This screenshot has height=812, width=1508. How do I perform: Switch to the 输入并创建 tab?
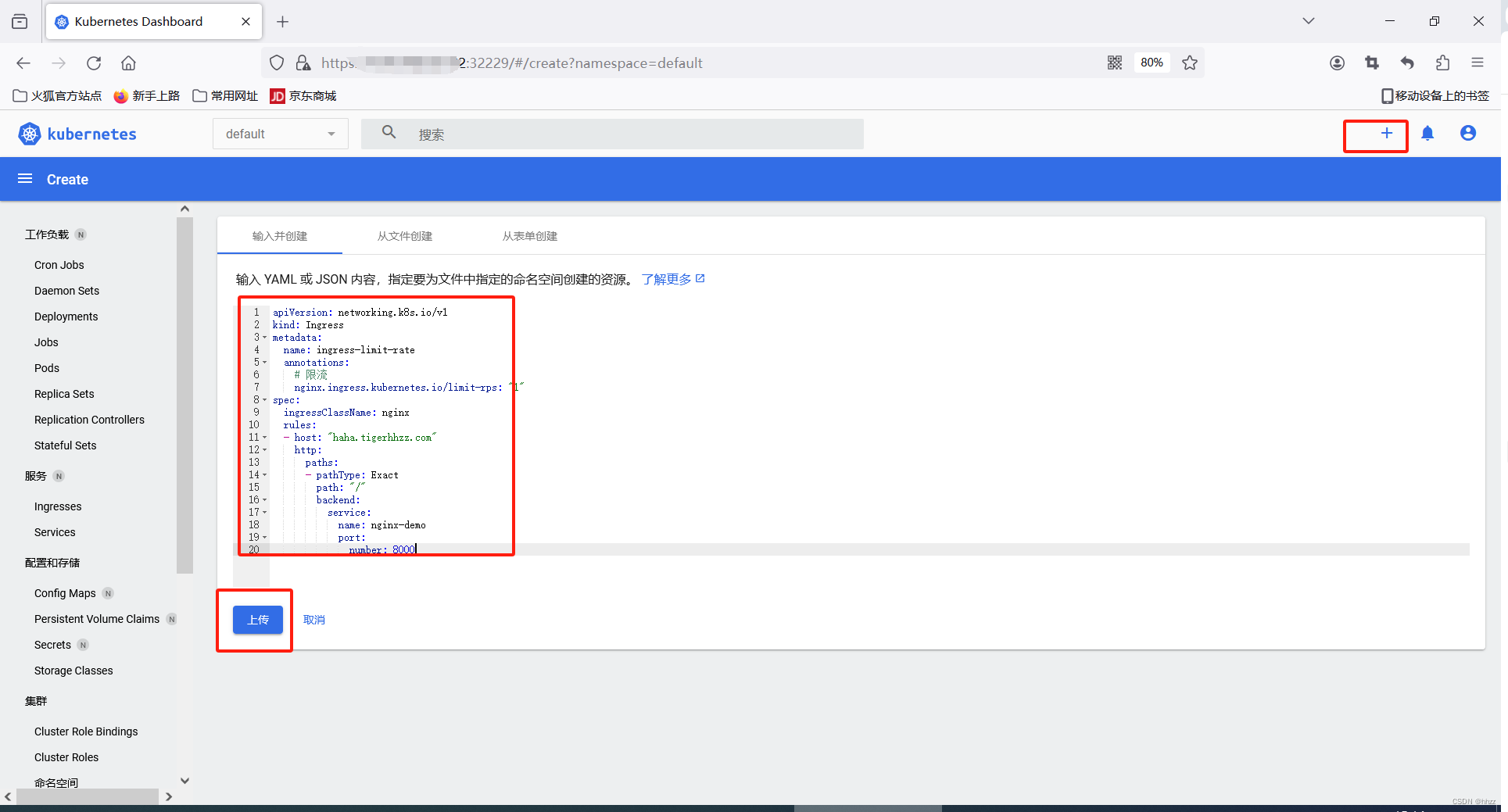pos(280,236)
